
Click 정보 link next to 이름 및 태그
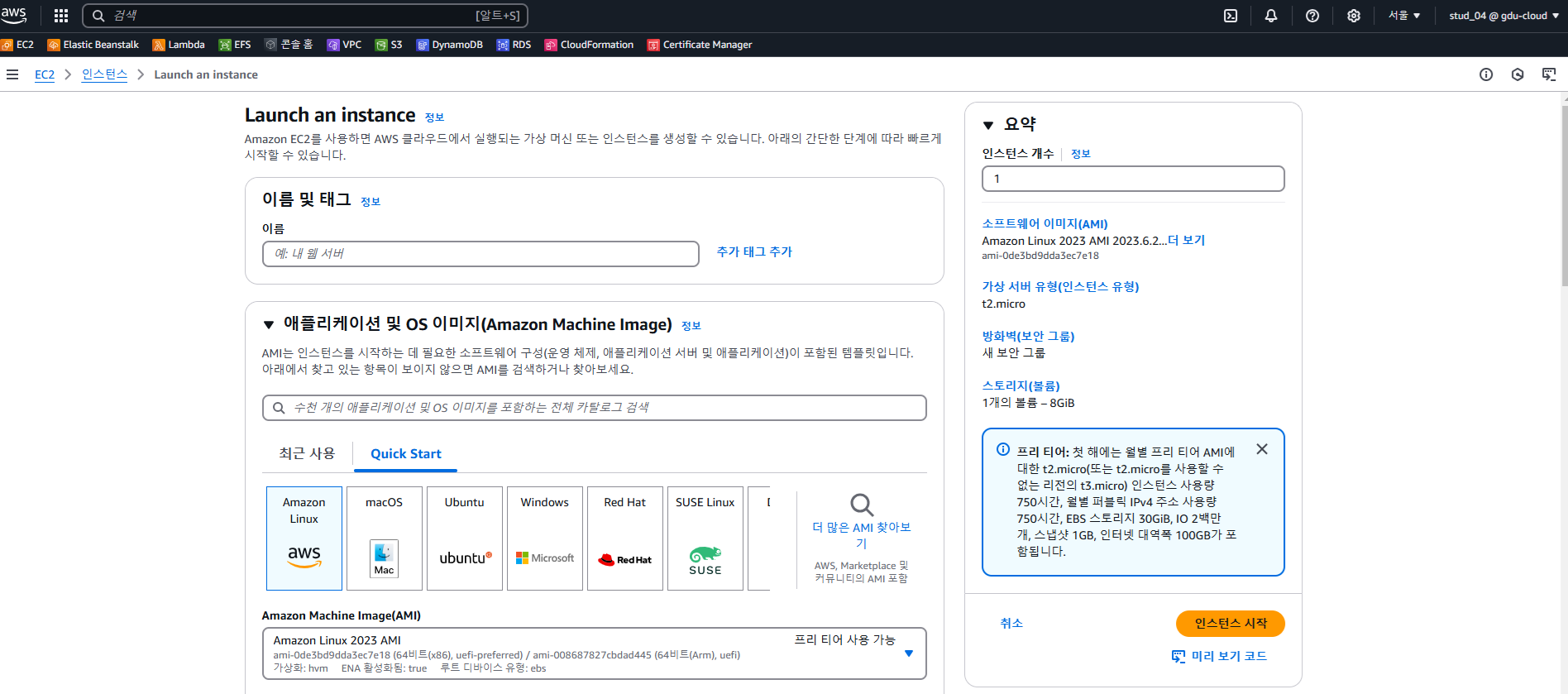pos(370,201)
